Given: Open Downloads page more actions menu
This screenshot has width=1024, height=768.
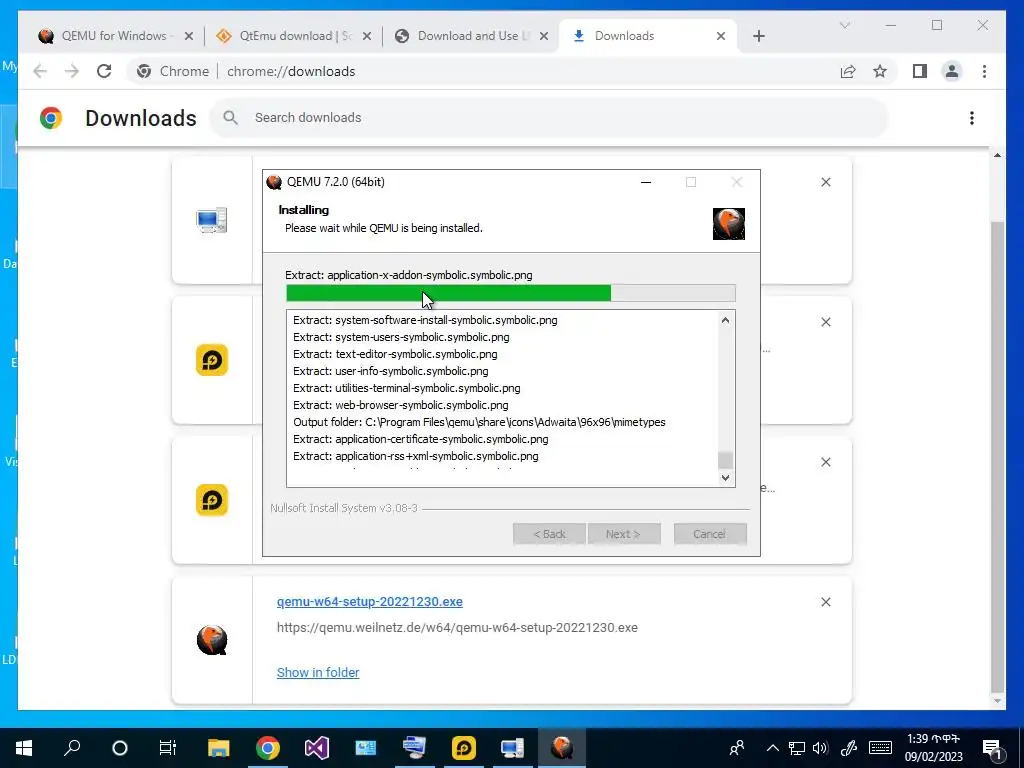Looking at the screenshot, I should point(972,118).
